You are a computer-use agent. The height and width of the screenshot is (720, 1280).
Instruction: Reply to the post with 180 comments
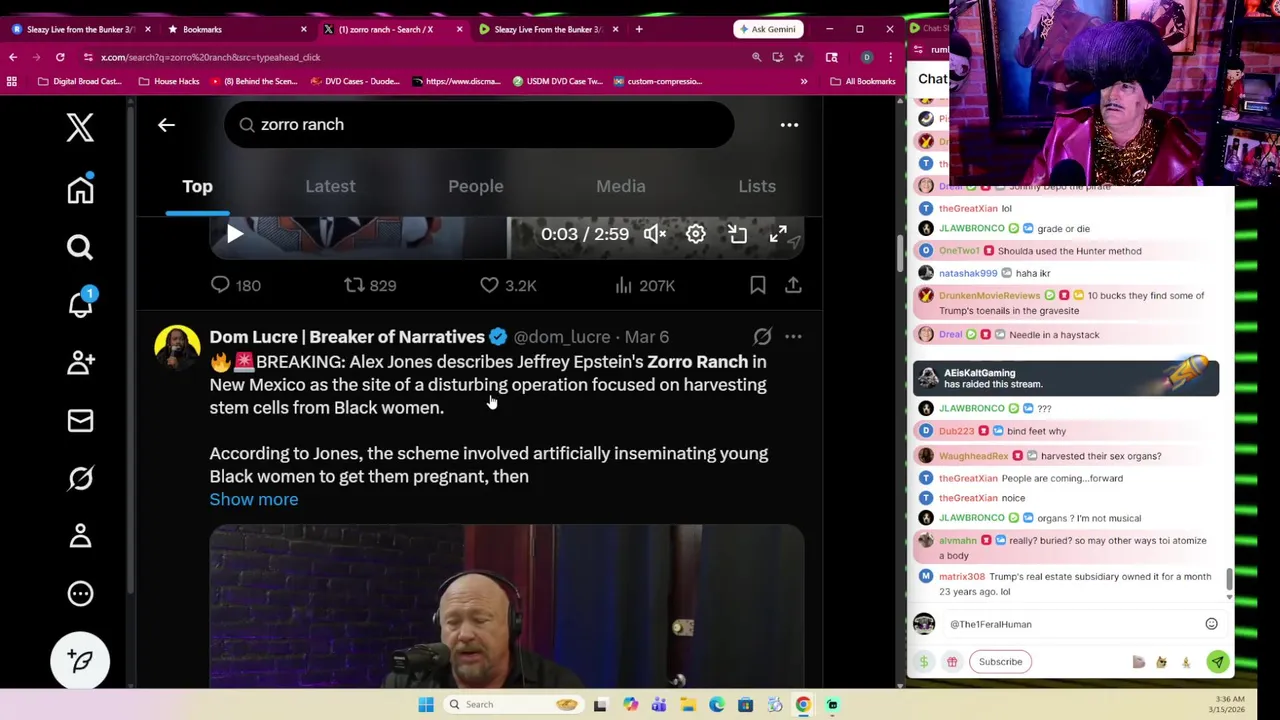[236, 285]
